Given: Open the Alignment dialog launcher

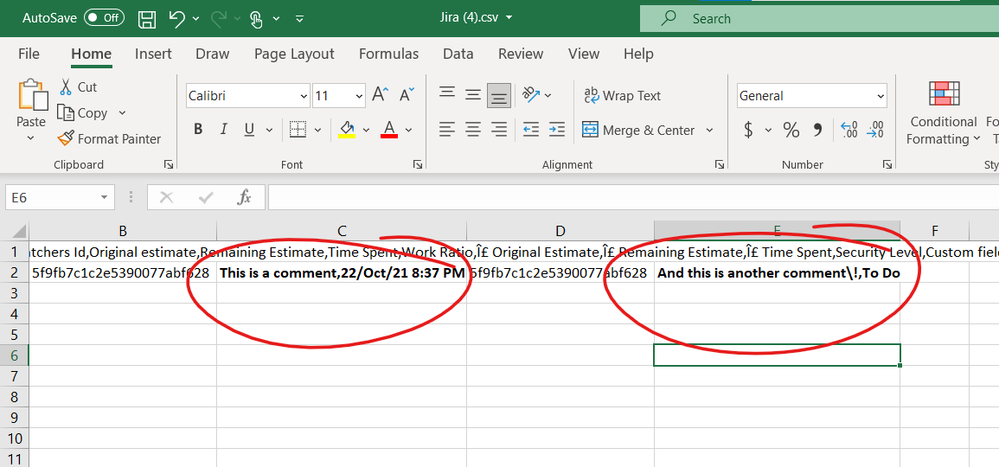Looking at the screenshot, I should pos(719,164).
